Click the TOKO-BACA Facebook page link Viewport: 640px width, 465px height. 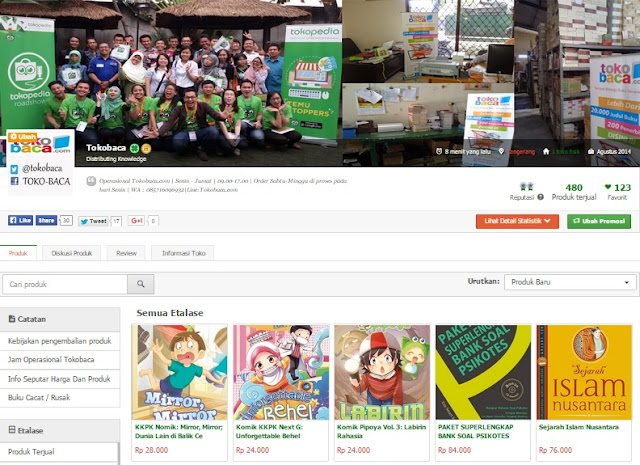tap(46, 181)
